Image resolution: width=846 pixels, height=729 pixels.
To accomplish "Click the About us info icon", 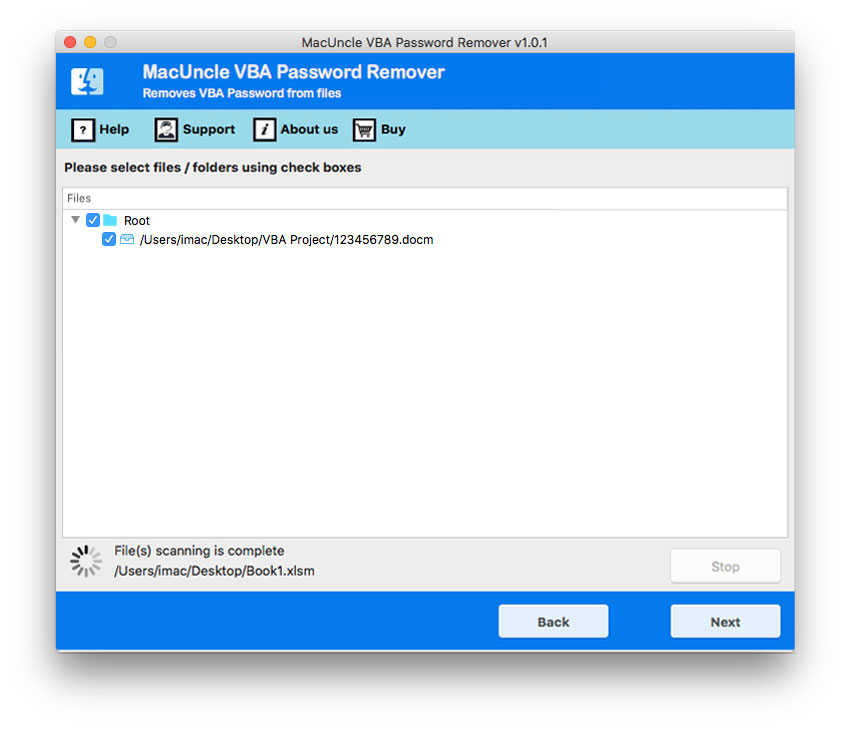I will click(x=265, y=130).
